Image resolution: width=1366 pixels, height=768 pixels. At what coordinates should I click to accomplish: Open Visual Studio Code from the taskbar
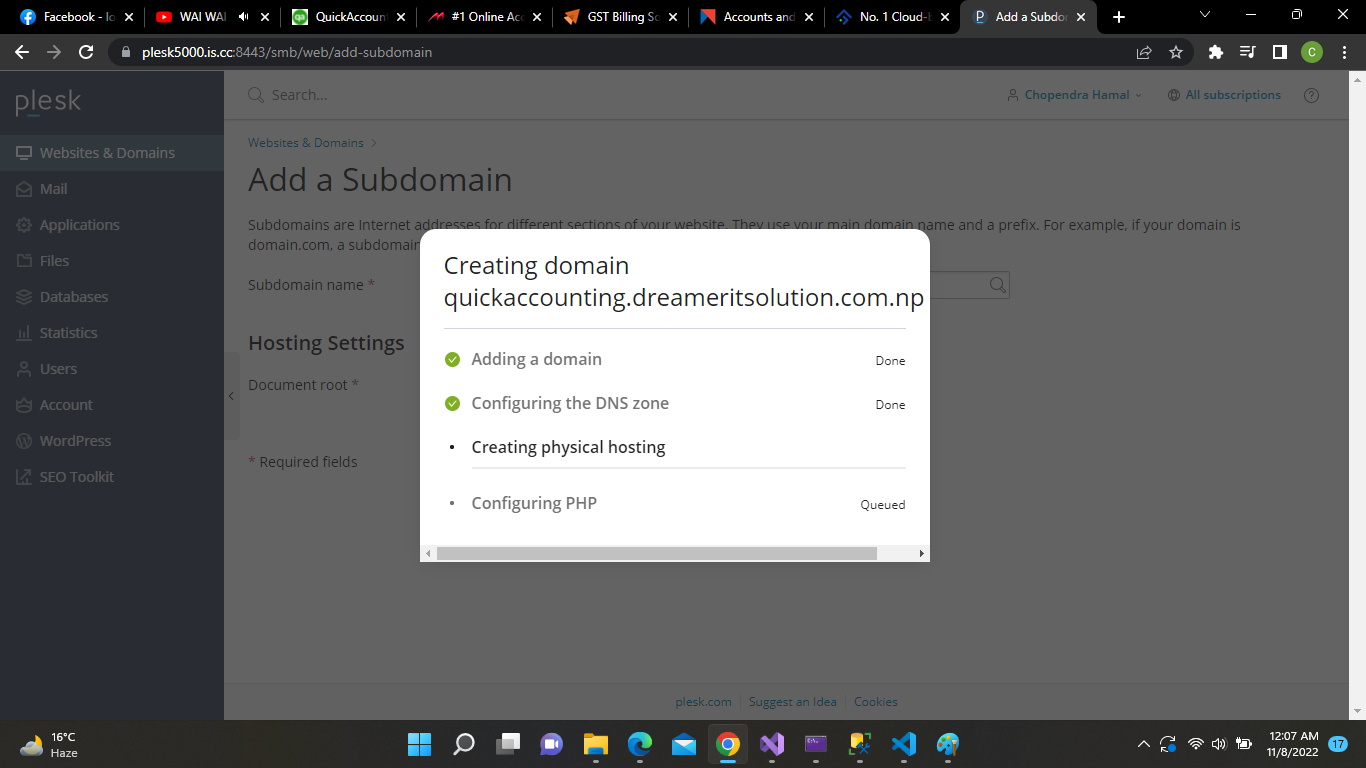903,744
